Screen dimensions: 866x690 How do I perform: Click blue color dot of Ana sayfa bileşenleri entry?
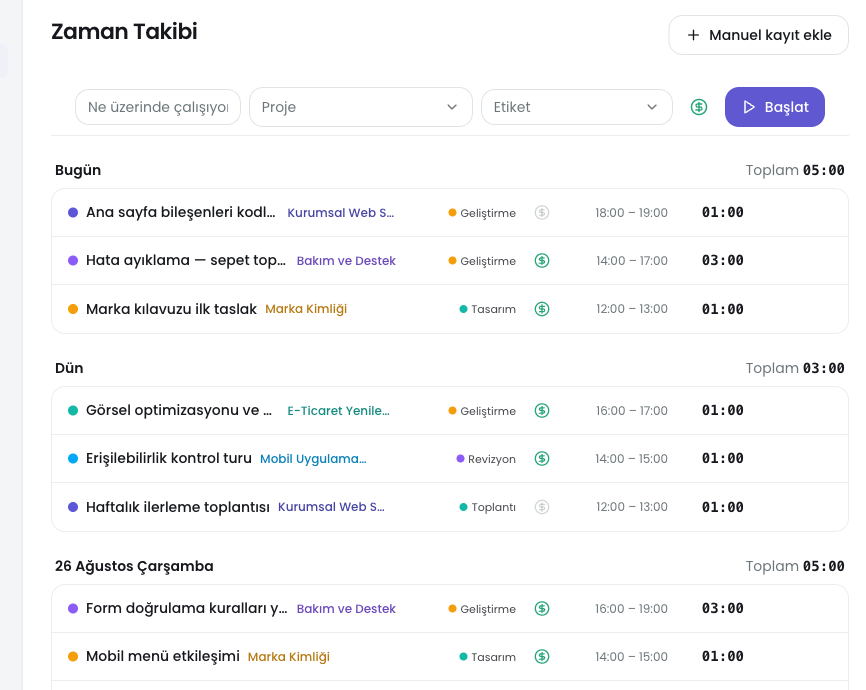[73, 213]
